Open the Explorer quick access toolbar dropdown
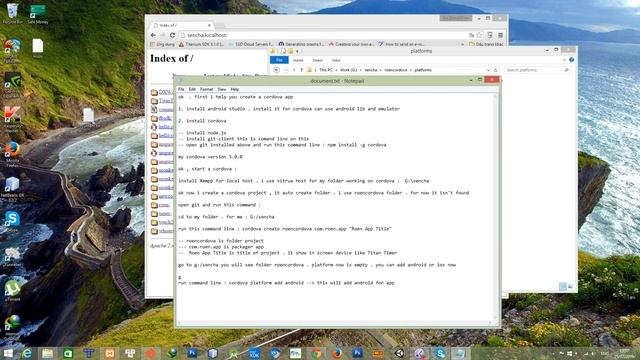Screen dimensions: 640x360 pos(298,51)
